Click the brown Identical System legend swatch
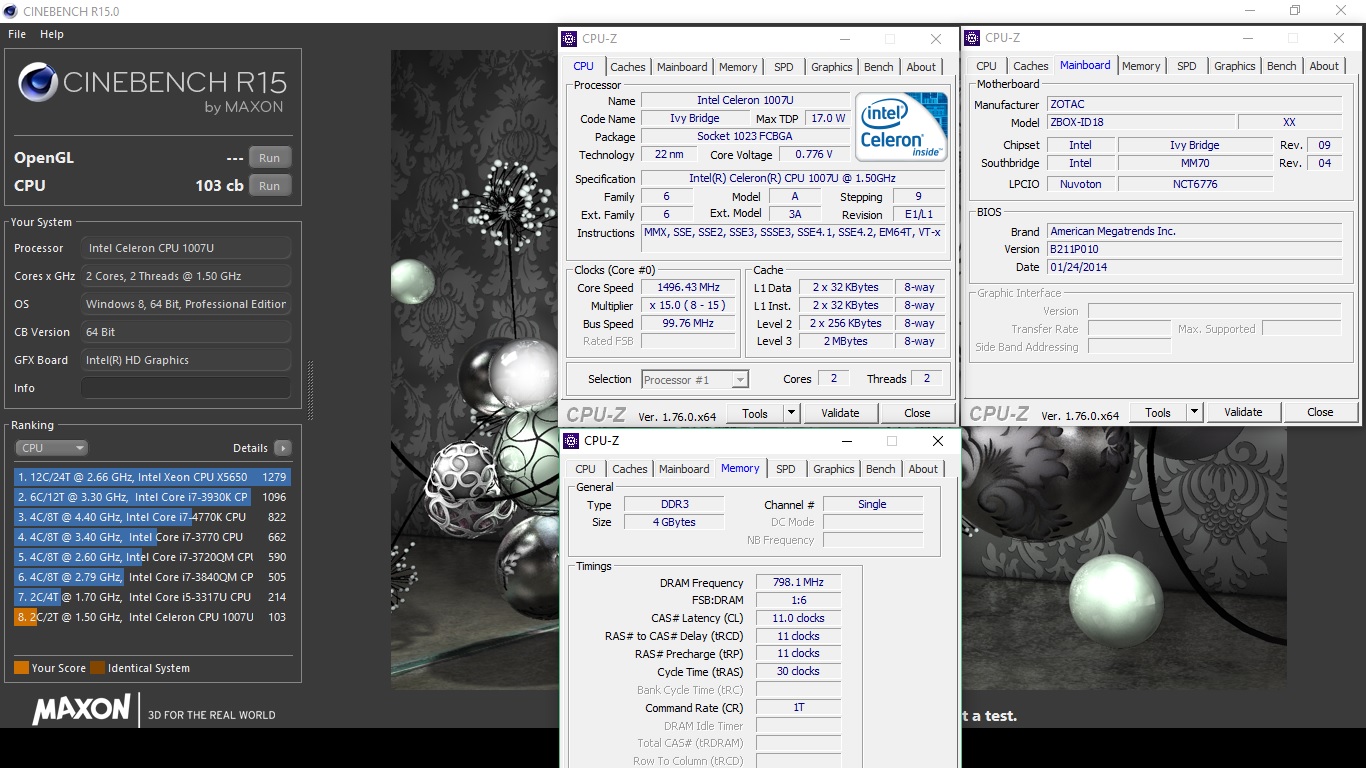1366x768 pixels. [x=97, y=668]
